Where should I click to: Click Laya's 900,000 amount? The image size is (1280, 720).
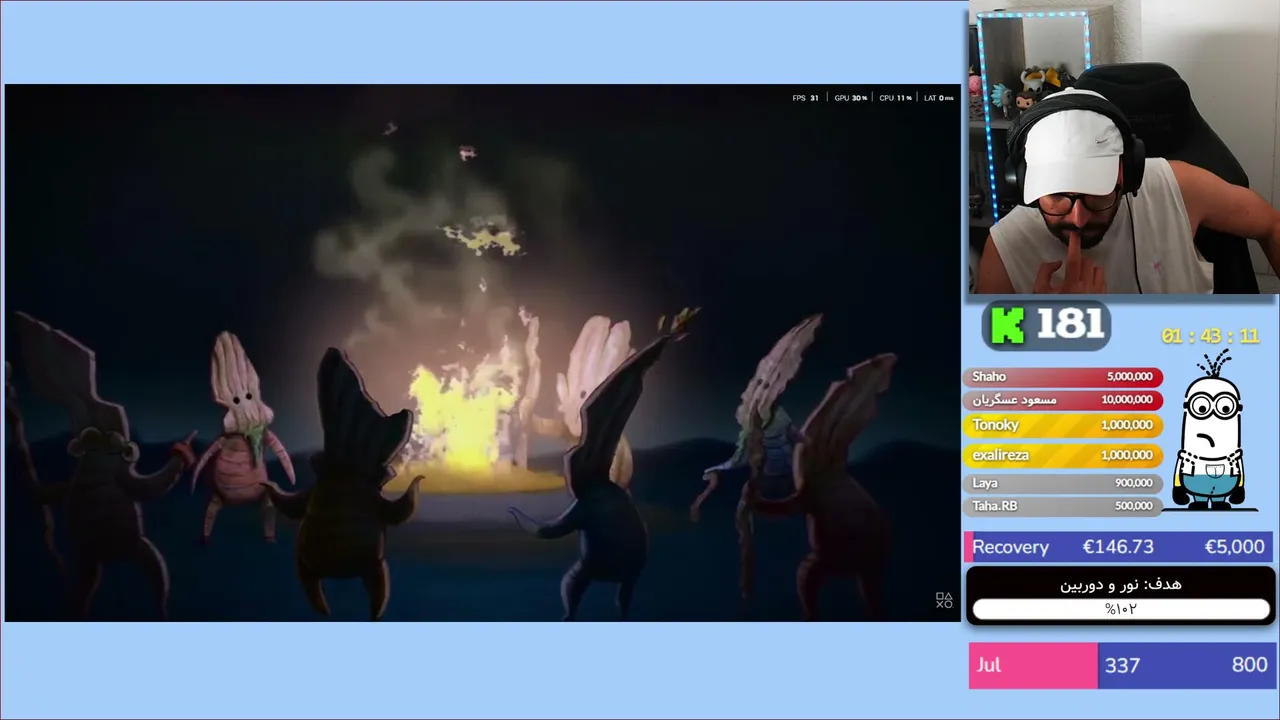pos(1134,483)
